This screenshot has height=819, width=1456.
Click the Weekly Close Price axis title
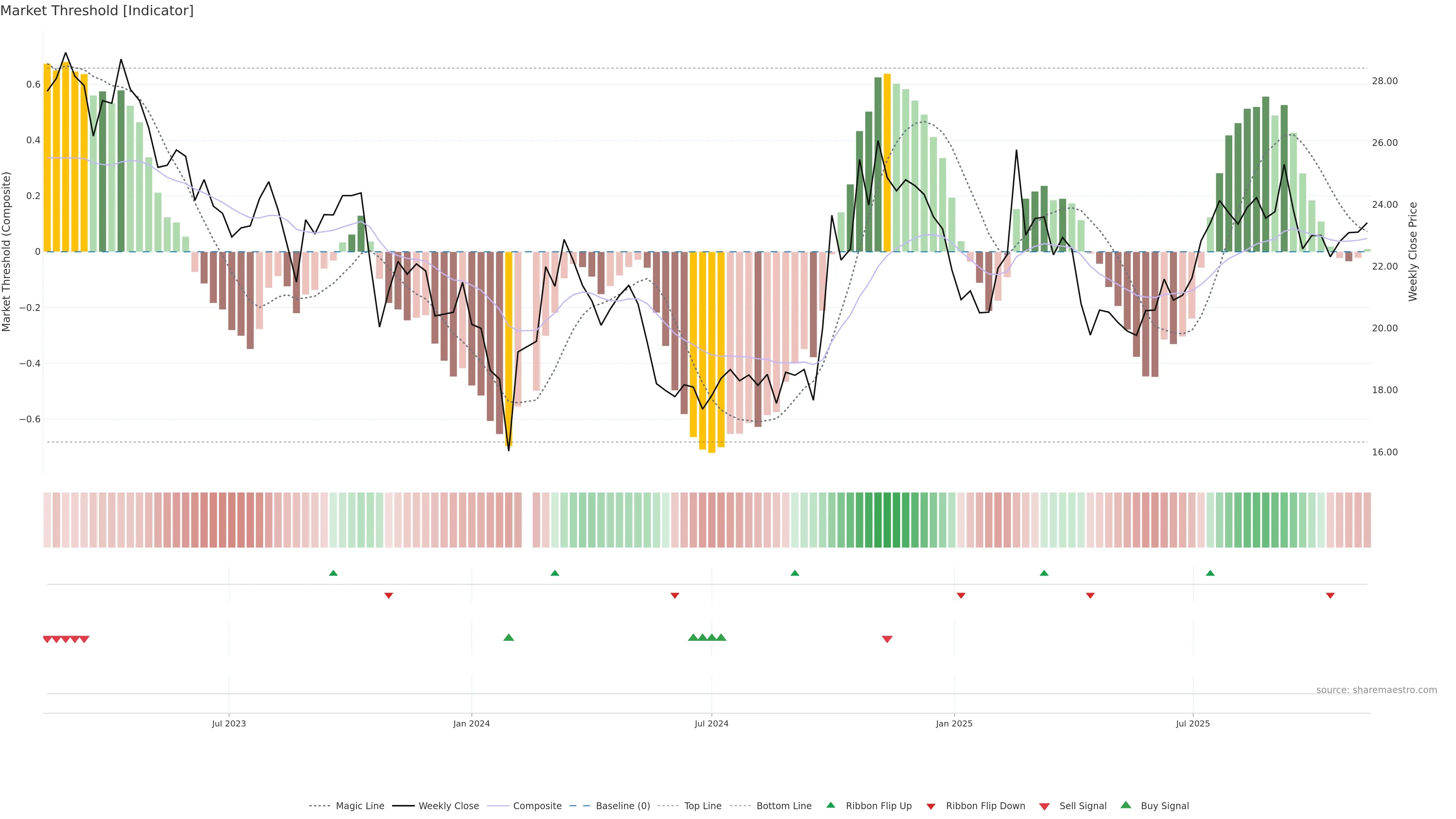point(1412,251)
